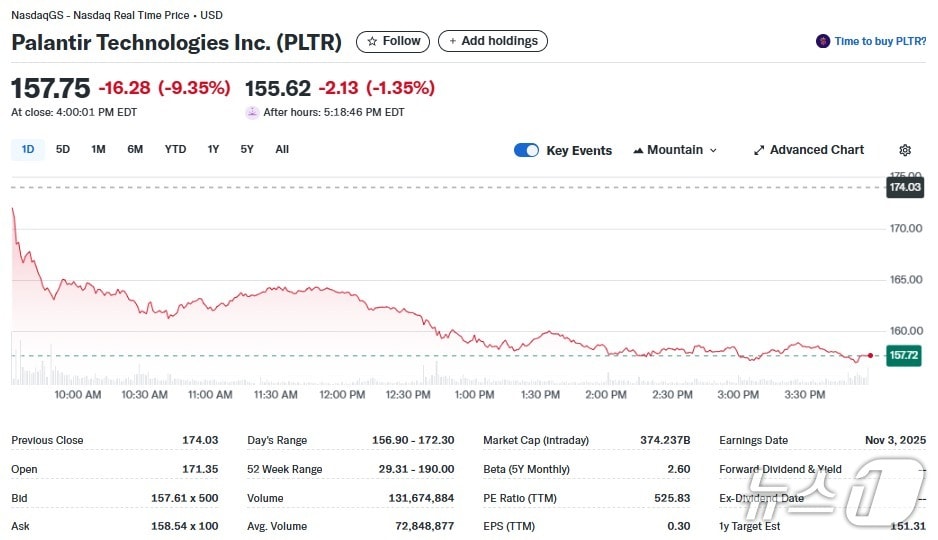
Task: Click the green 157.72 current price label
Action: (904, 355)
